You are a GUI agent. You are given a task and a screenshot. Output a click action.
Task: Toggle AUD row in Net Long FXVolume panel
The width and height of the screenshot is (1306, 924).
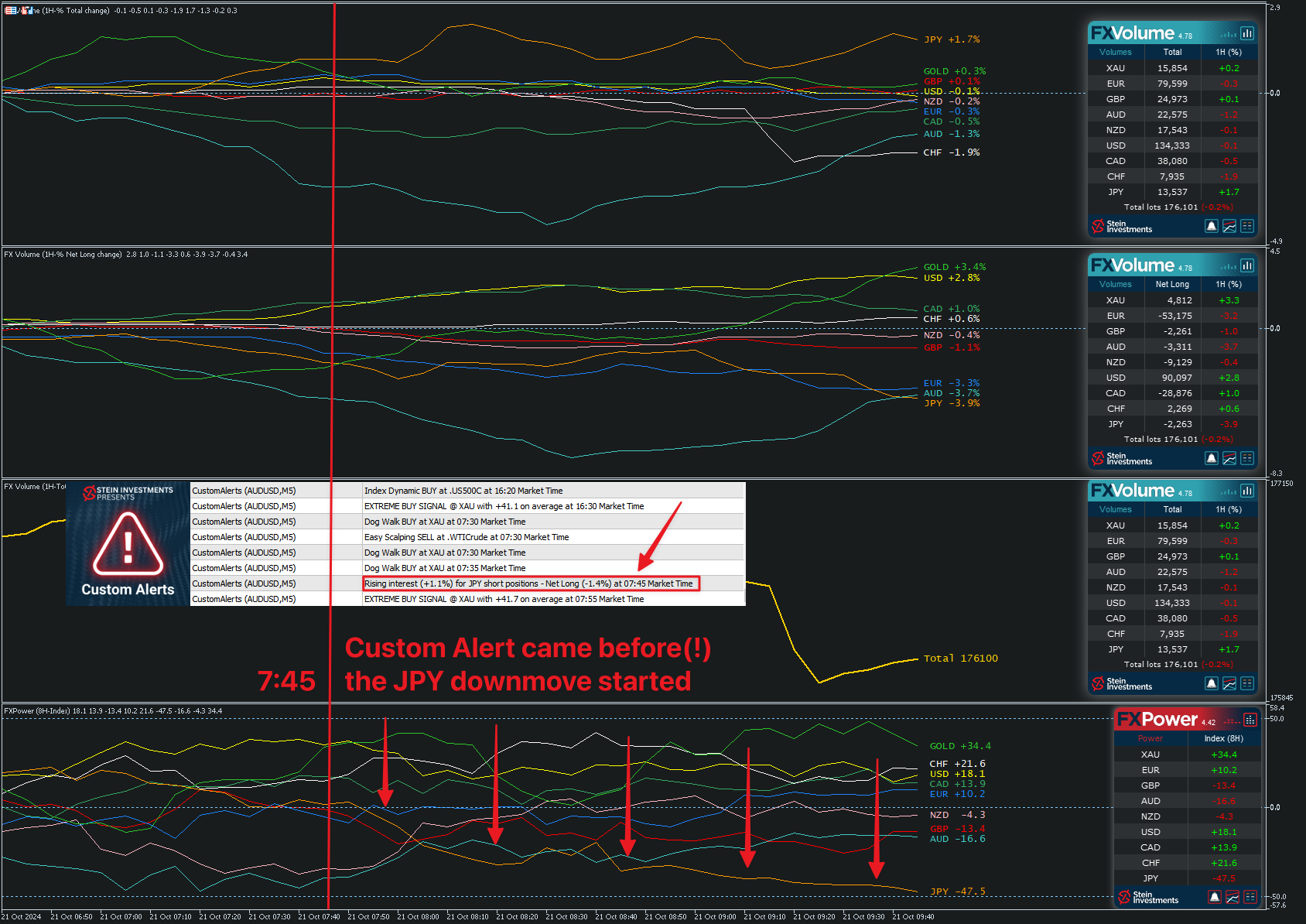point(1173,347)
